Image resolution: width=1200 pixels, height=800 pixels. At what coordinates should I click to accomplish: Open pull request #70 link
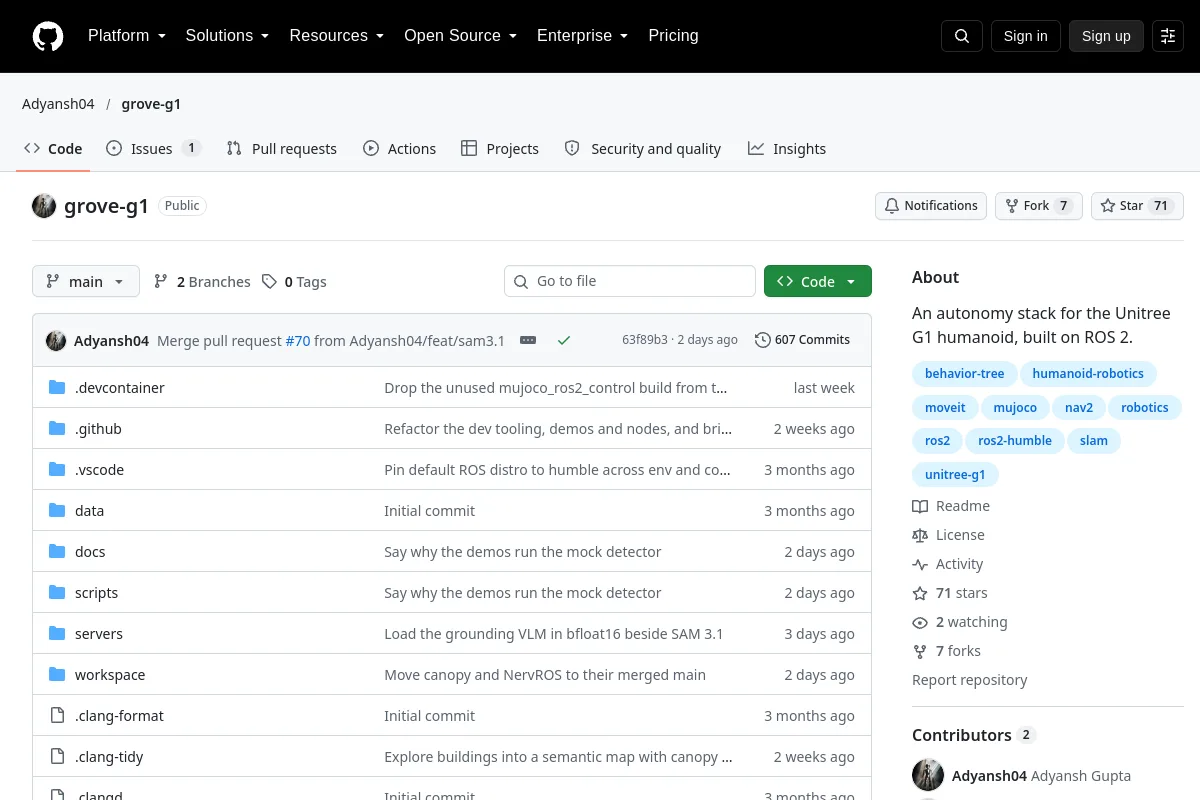298,340
